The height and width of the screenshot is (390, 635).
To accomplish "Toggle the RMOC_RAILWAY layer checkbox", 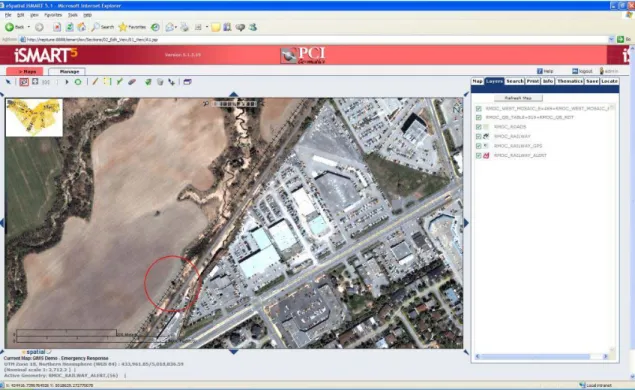I will [479, 136].
